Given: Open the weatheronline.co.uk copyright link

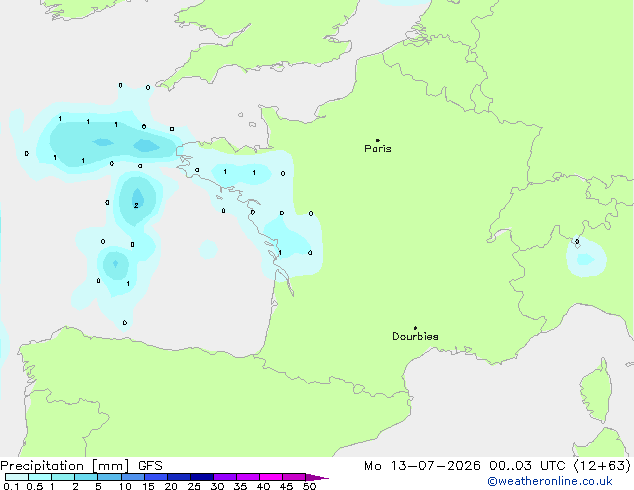Looking at the screenshot, I should (550, 481).
